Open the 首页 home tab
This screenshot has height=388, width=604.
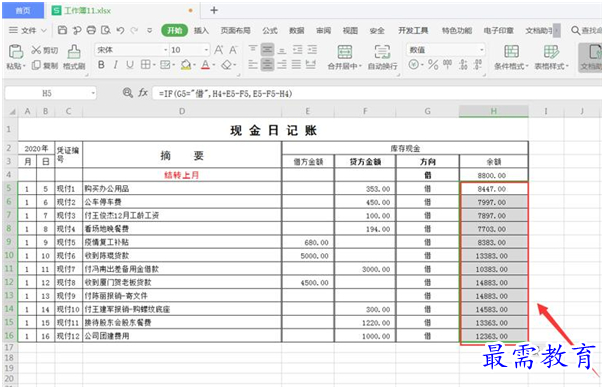coord(23,10)
